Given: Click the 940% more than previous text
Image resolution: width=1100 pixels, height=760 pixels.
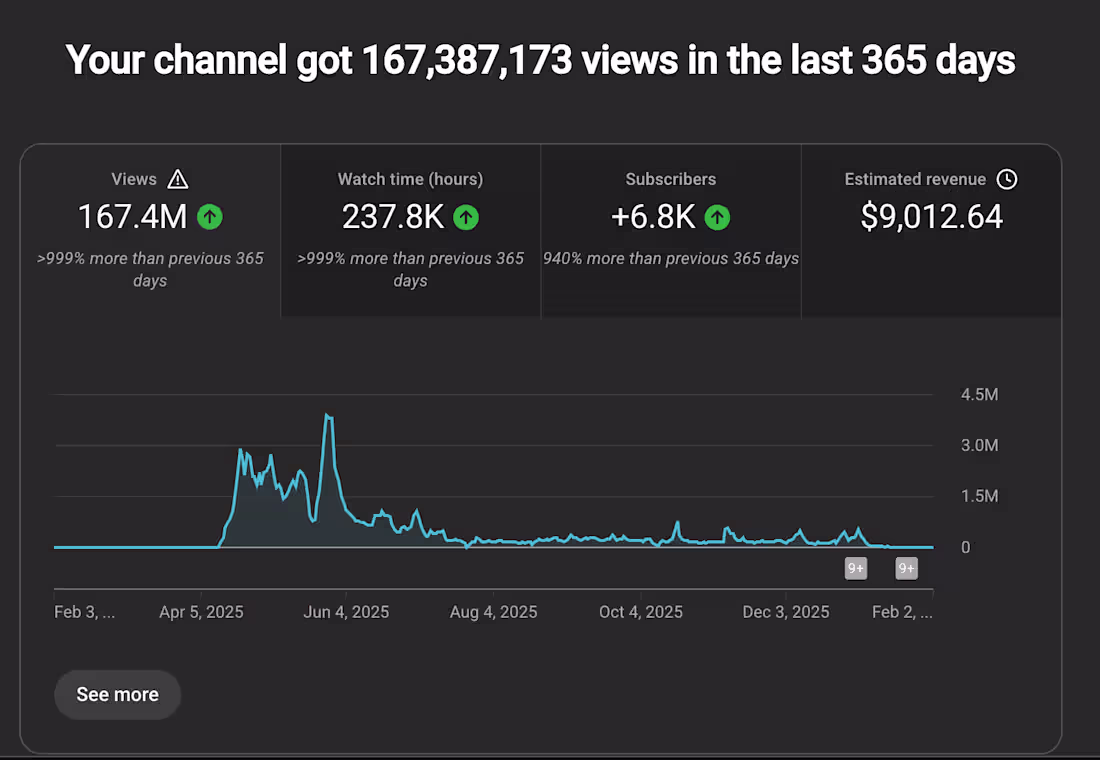Looking at the screenshot, I should point(670,258).
